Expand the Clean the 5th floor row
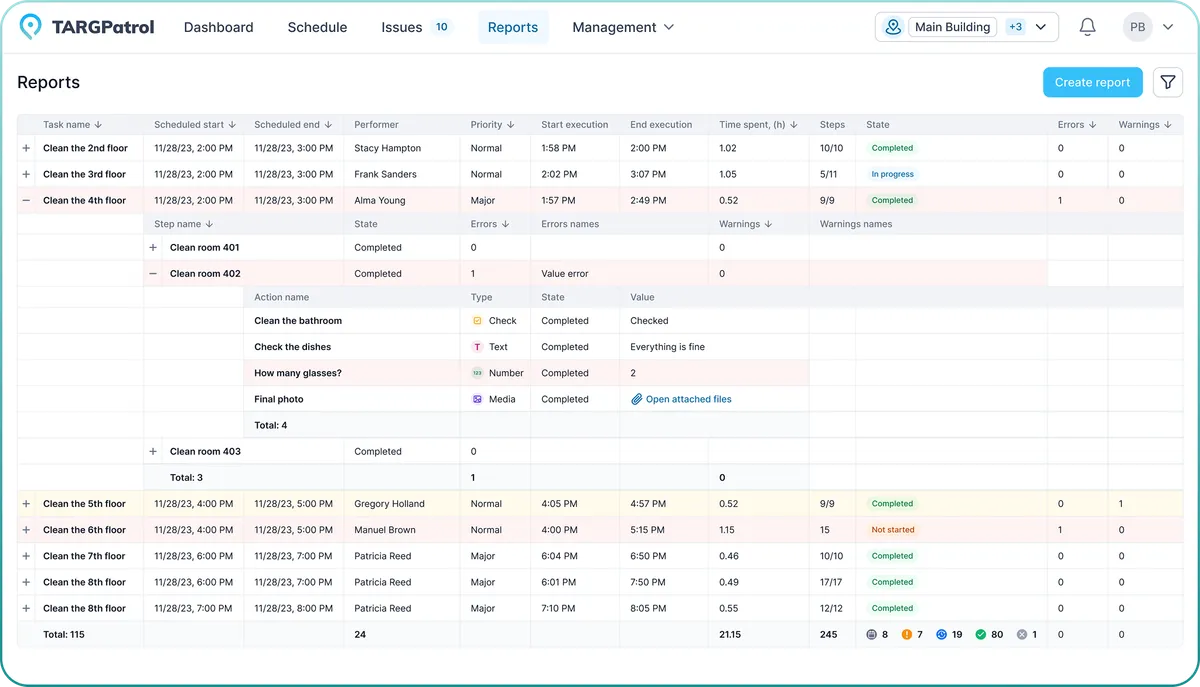The height and width of the screenshot is (687, 1200). (x=26, y=503)
